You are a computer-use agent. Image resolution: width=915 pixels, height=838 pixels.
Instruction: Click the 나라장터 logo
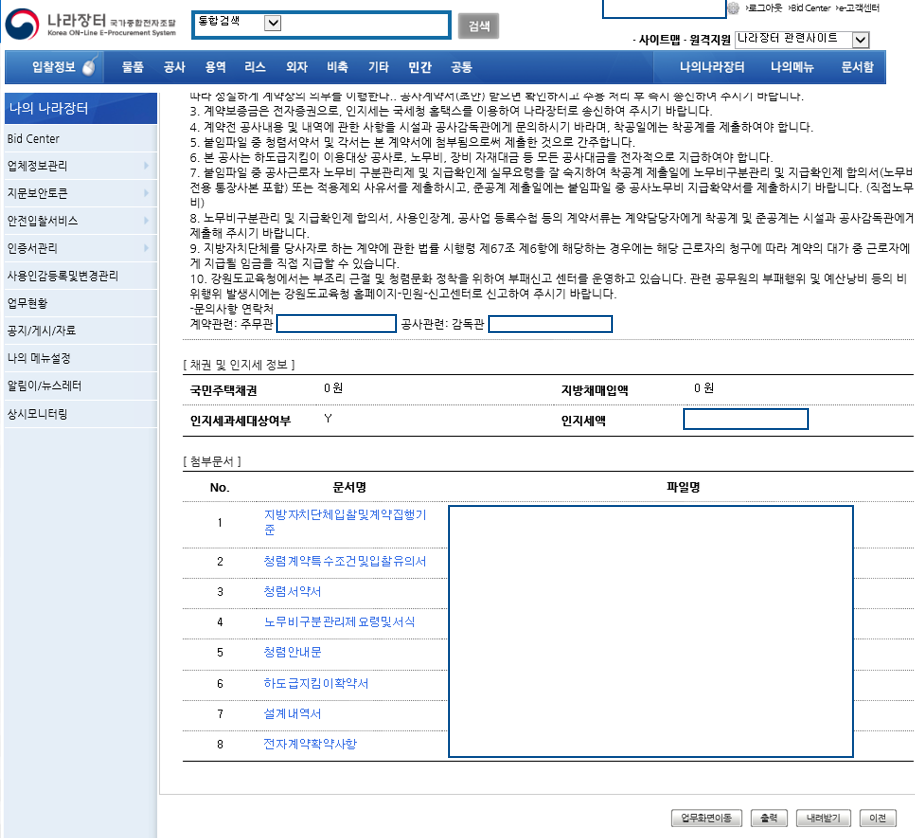pyautogui.click(x=90, y=24)
